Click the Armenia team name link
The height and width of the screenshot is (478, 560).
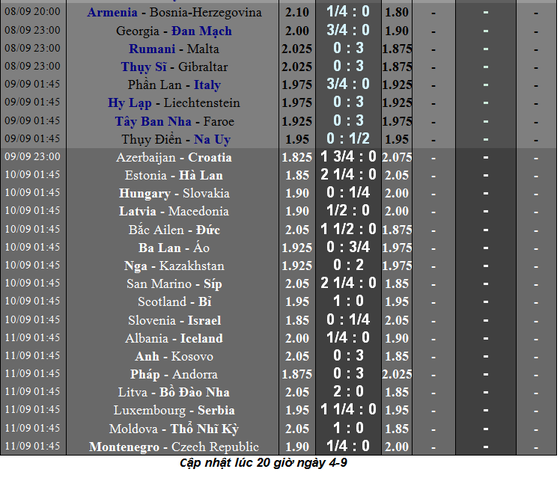pos(112,13)
